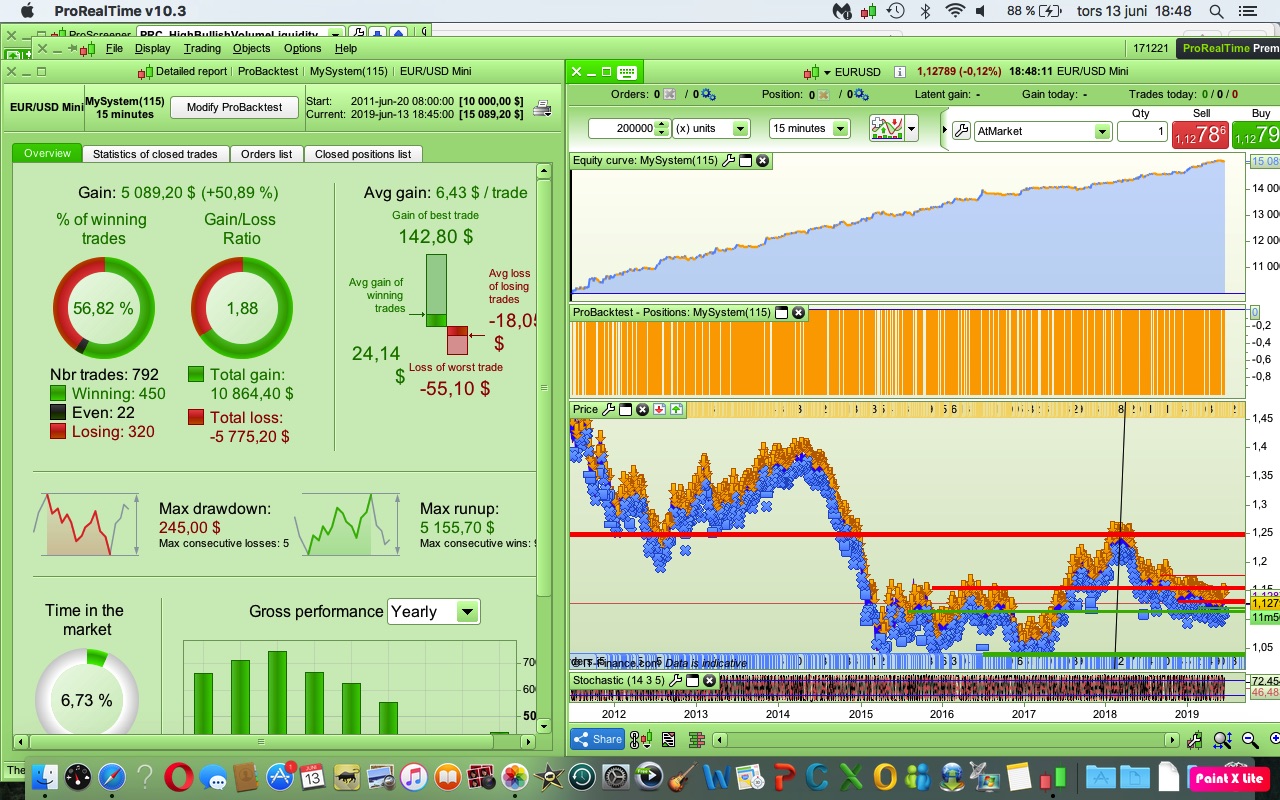Click the Spotlight search icon in menu bar

click(x=1216, y=11)
